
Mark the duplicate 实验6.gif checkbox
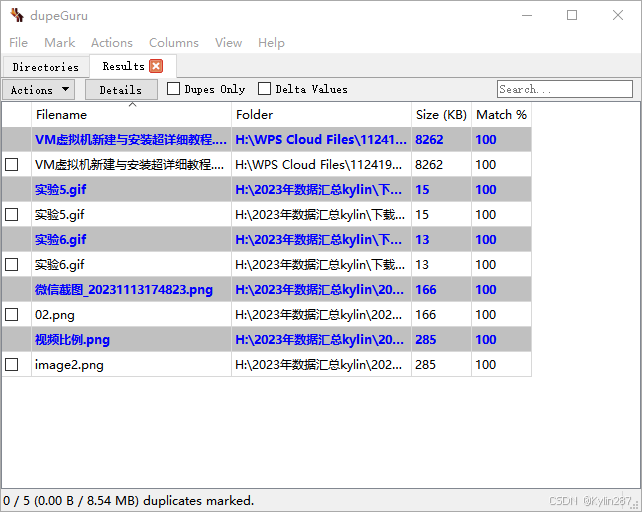pyautogui.click(x=11, y=265)
